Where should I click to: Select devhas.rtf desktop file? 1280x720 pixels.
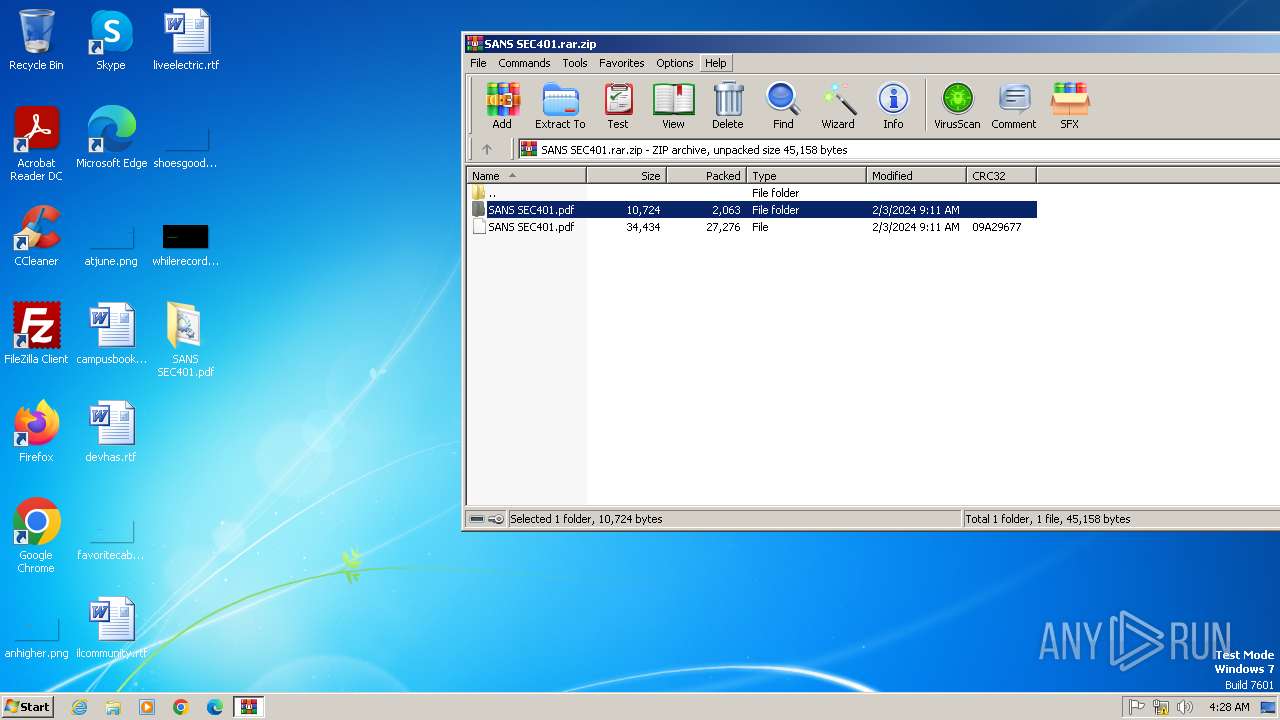point(111,432)
